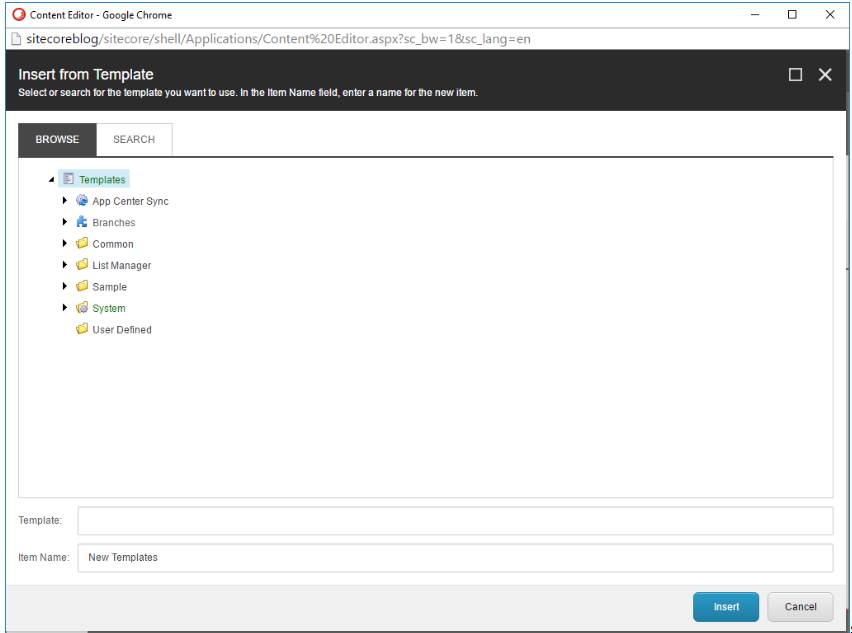Select App Center Sync in the tree
This screenshot has height=633, width=852.
(130, 201)
